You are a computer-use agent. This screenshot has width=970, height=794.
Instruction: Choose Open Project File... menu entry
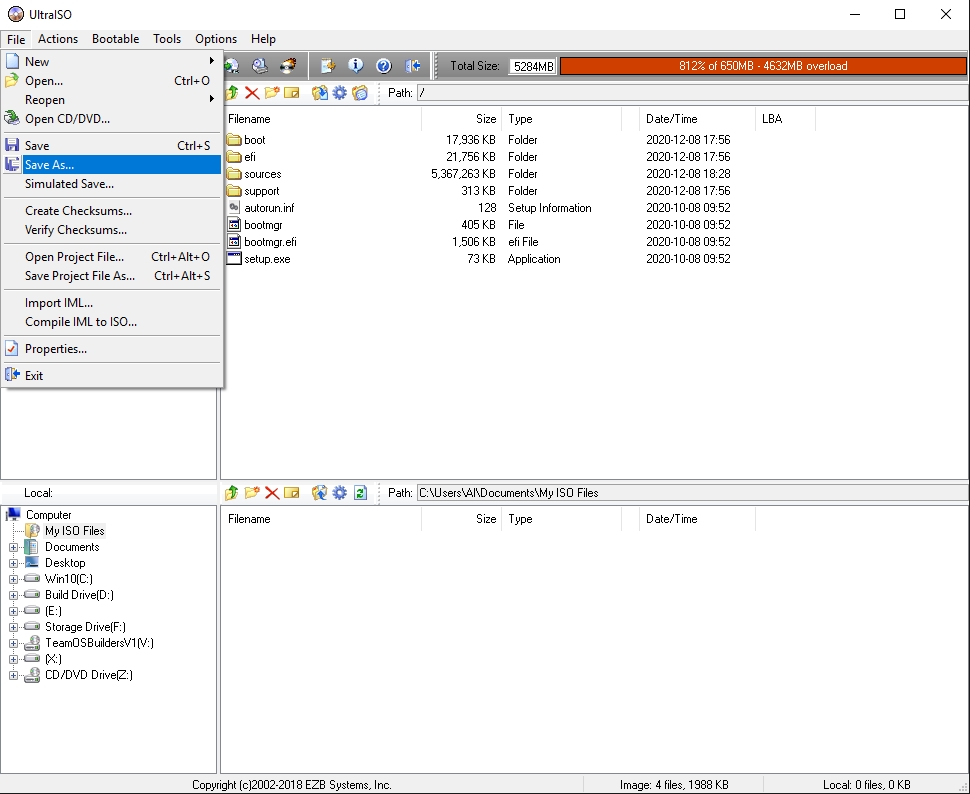click(112, 257)
